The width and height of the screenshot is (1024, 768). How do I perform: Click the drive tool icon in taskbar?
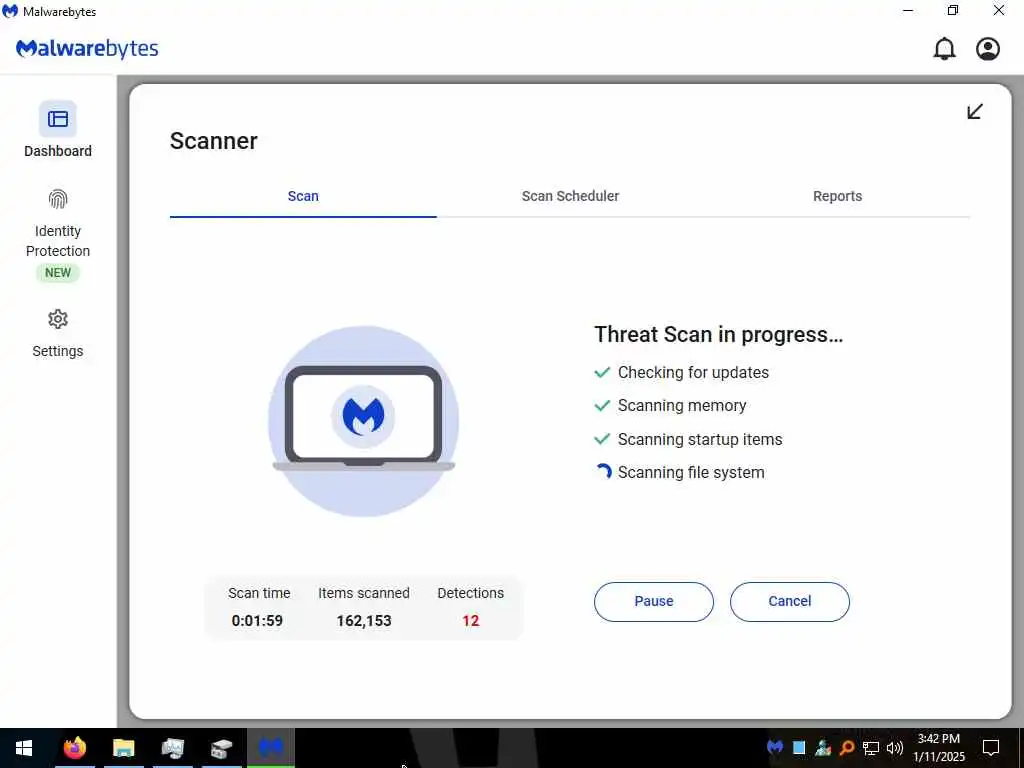(221, 748)
